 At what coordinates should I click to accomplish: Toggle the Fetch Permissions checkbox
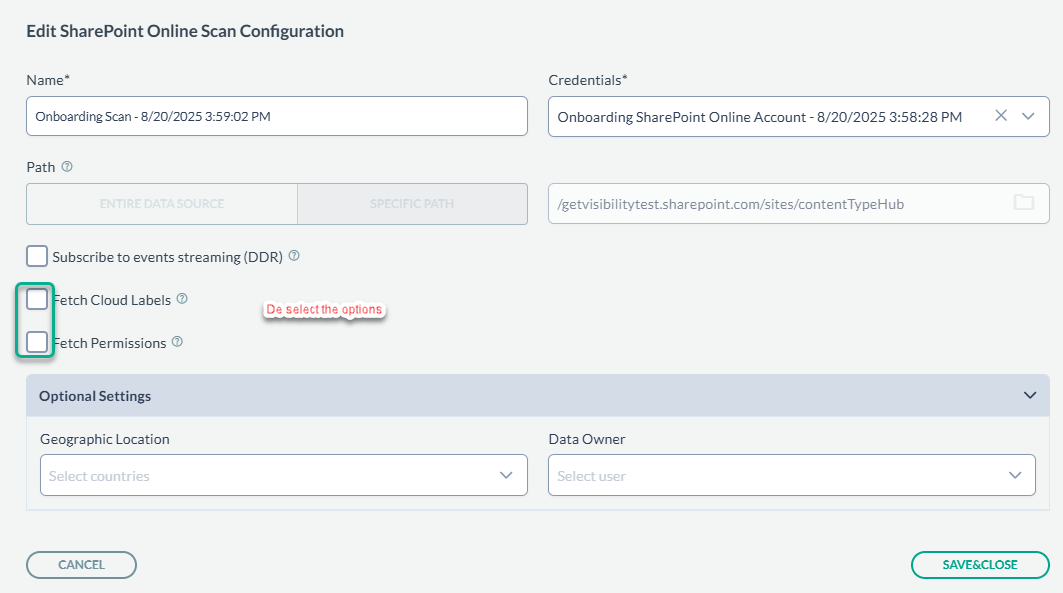pos(37,342)
